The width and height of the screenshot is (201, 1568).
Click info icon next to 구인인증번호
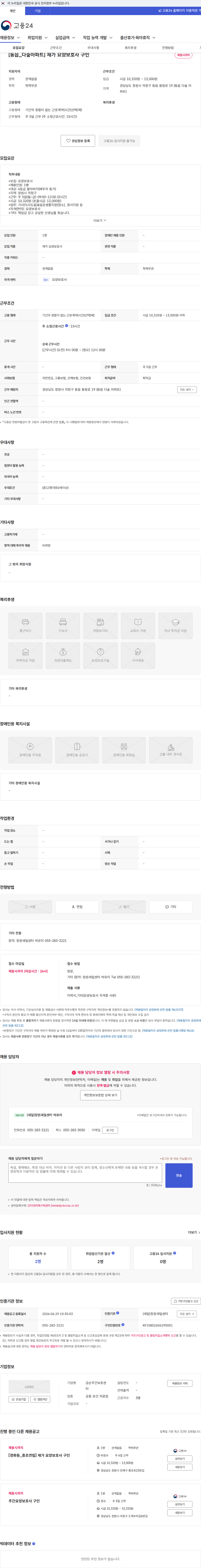tap(122, 1324)
